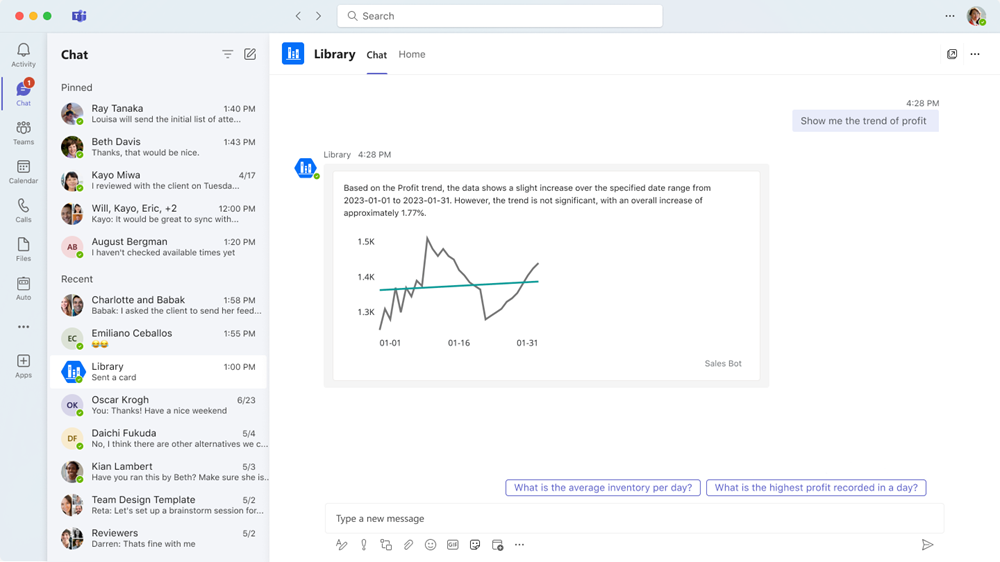The image size is (1000, 562).
Task: Select the Chat tab in the Library header
Action: 376,55
